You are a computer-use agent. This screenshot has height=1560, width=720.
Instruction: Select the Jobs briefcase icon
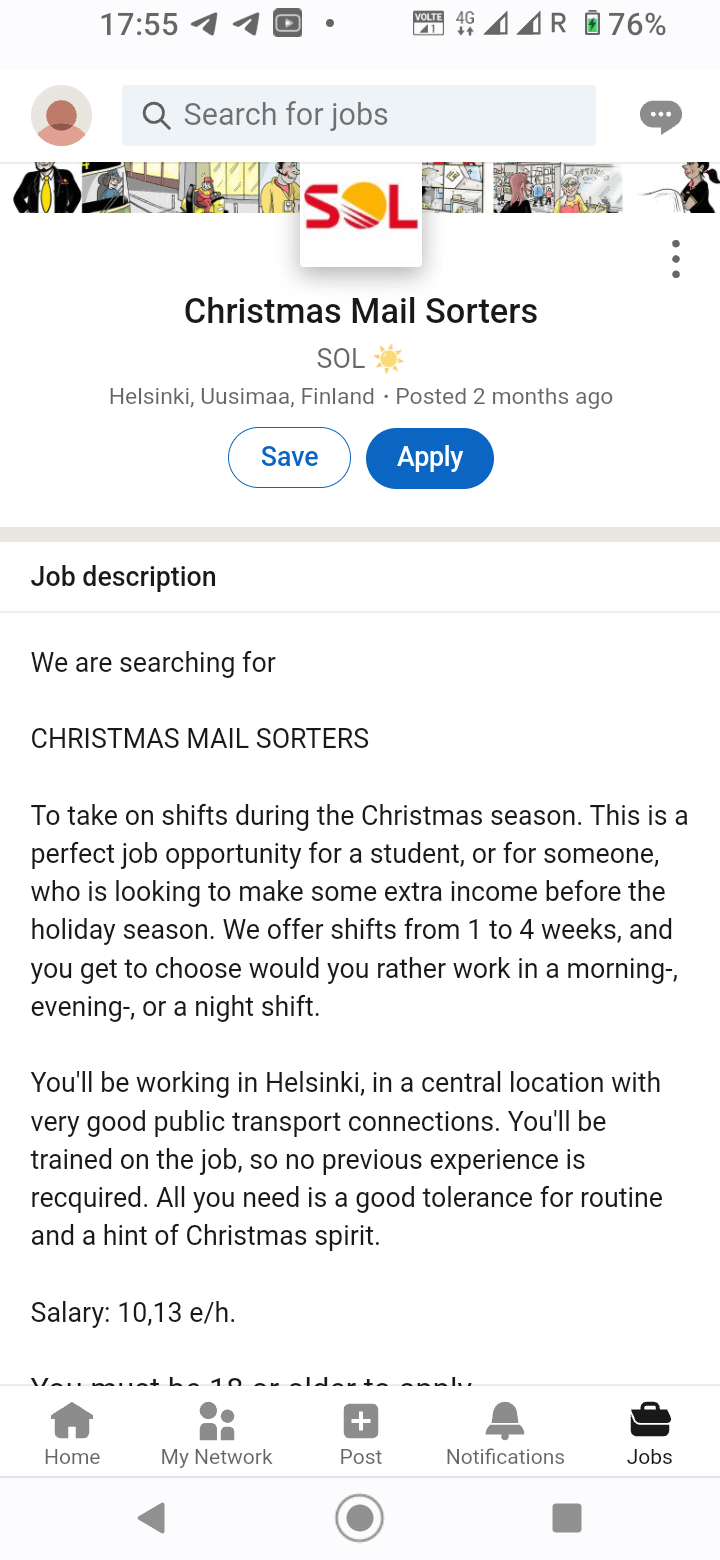pos(649,1420)
